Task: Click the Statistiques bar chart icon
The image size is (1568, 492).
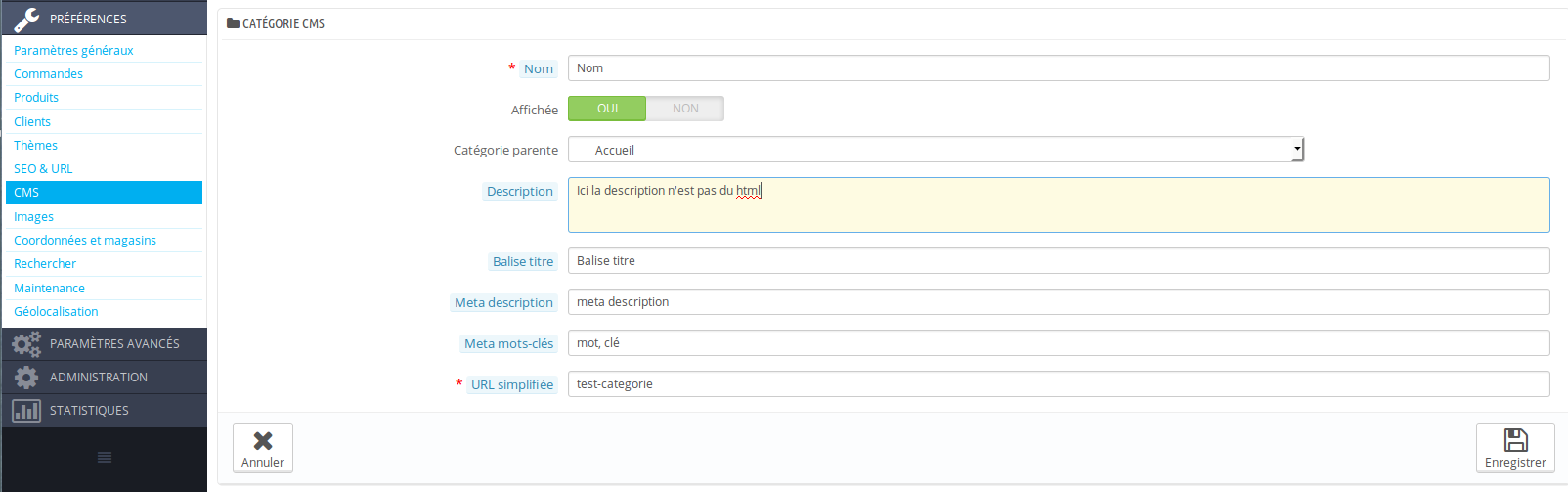Action: 26,411
